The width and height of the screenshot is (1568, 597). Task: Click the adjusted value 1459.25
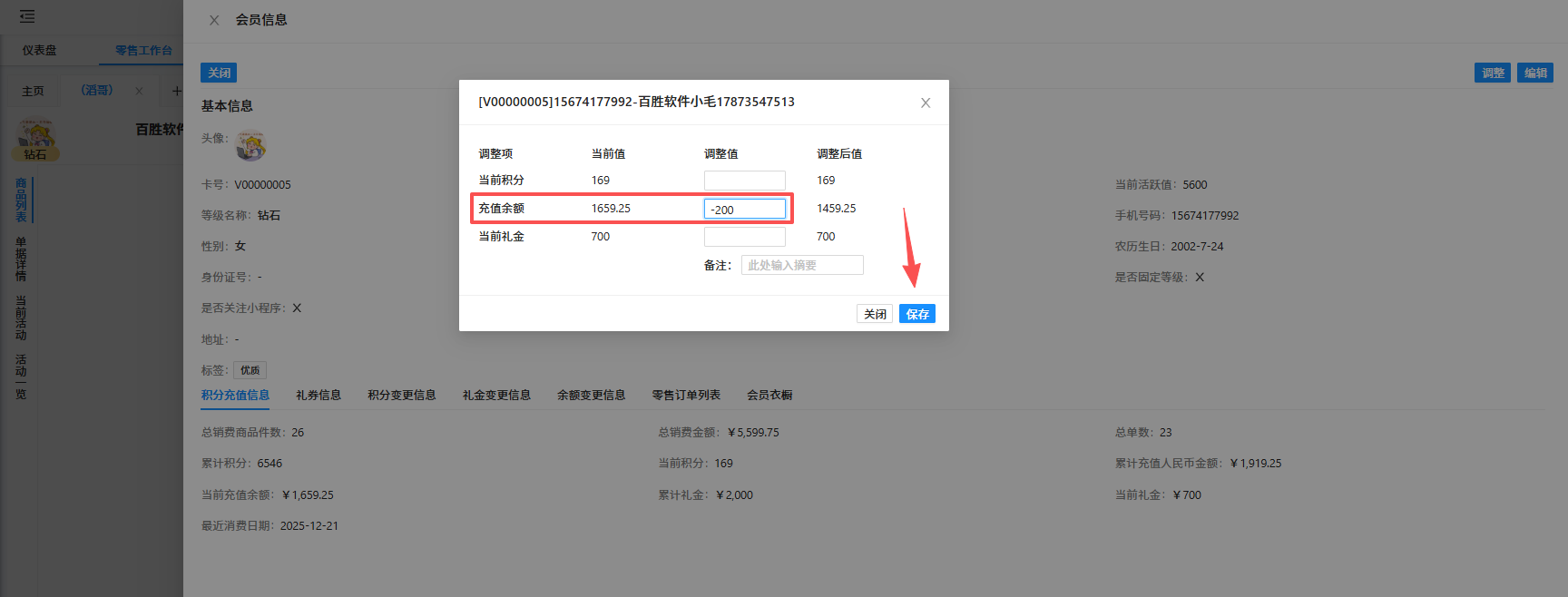coord(836,209)
